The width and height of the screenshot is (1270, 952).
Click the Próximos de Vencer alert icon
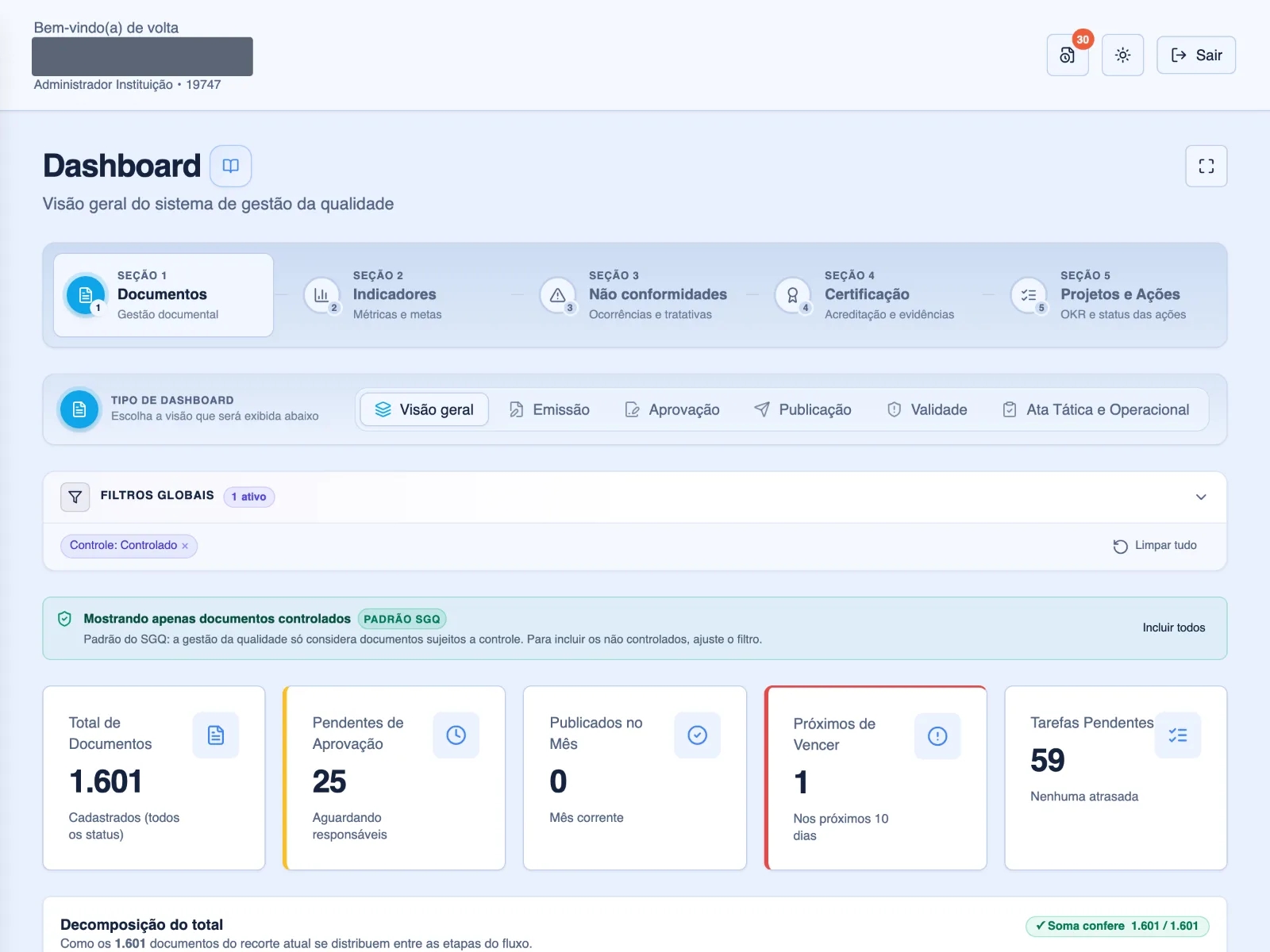click(937, 735)
